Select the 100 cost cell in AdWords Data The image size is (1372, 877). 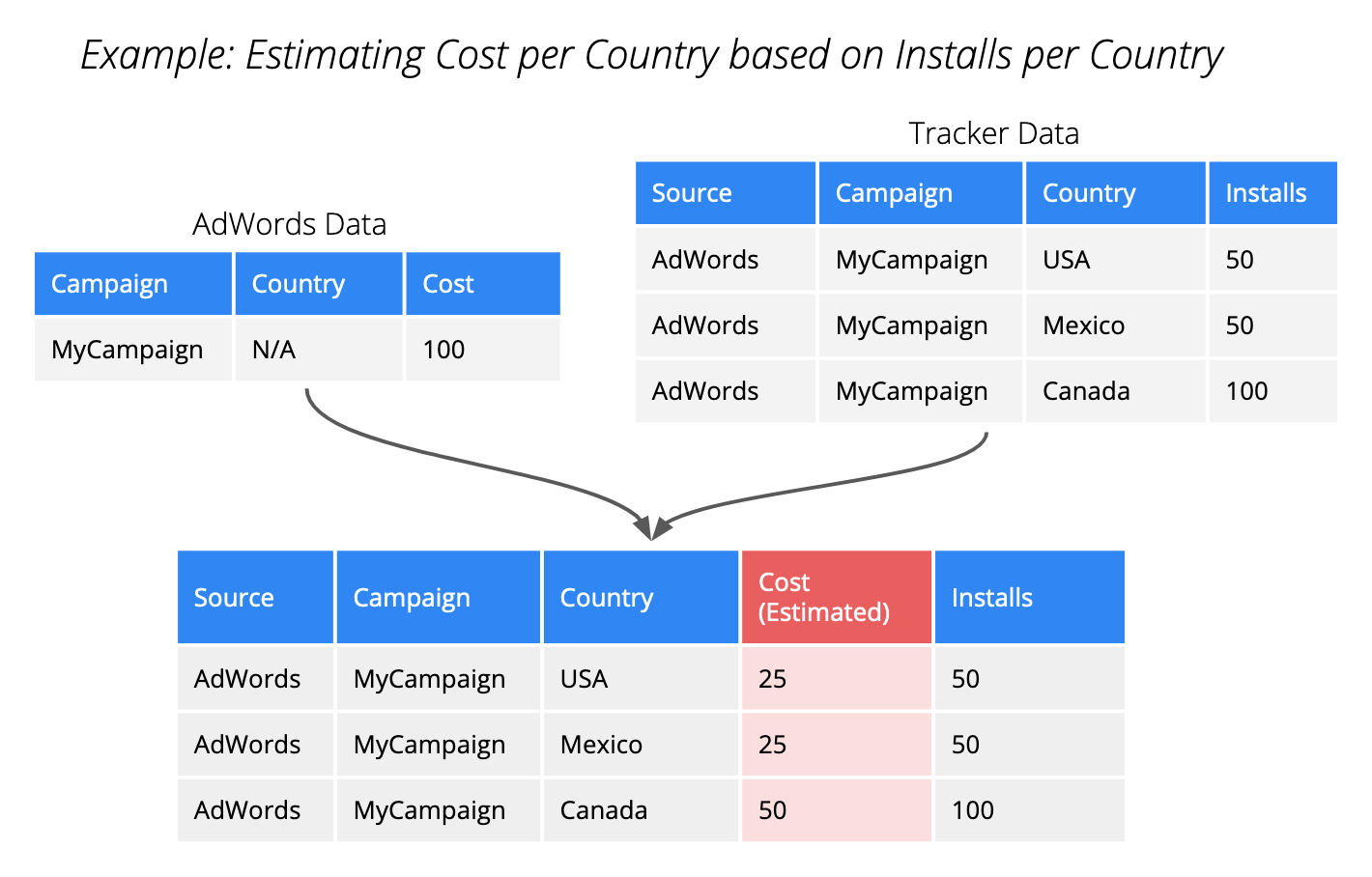click(x=482, y=350)
